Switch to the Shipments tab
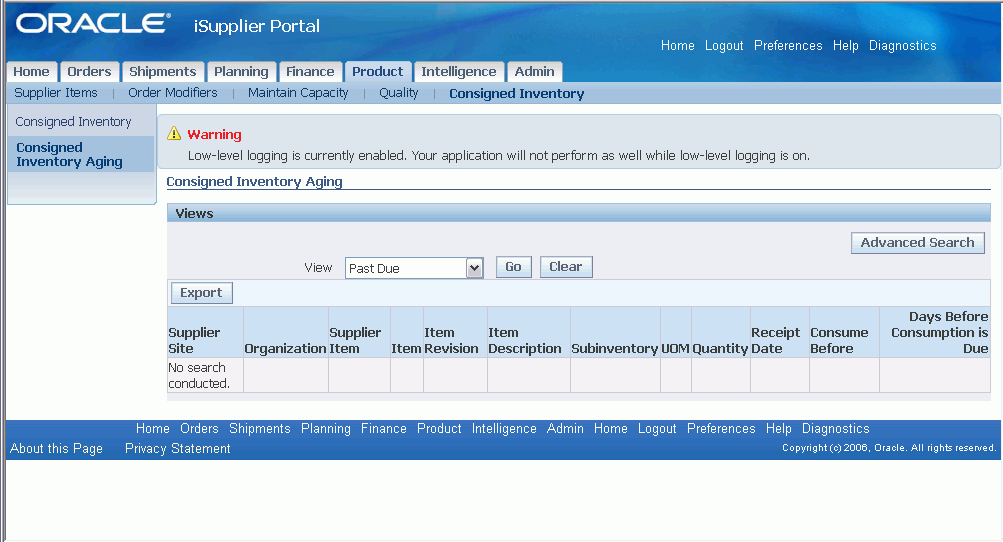 162,72
